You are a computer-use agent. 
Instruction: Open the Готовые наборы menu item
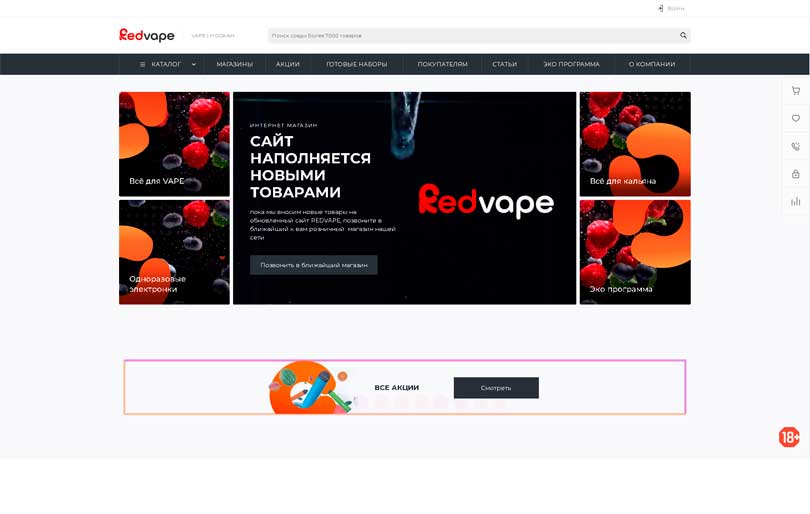click(356, 65)
